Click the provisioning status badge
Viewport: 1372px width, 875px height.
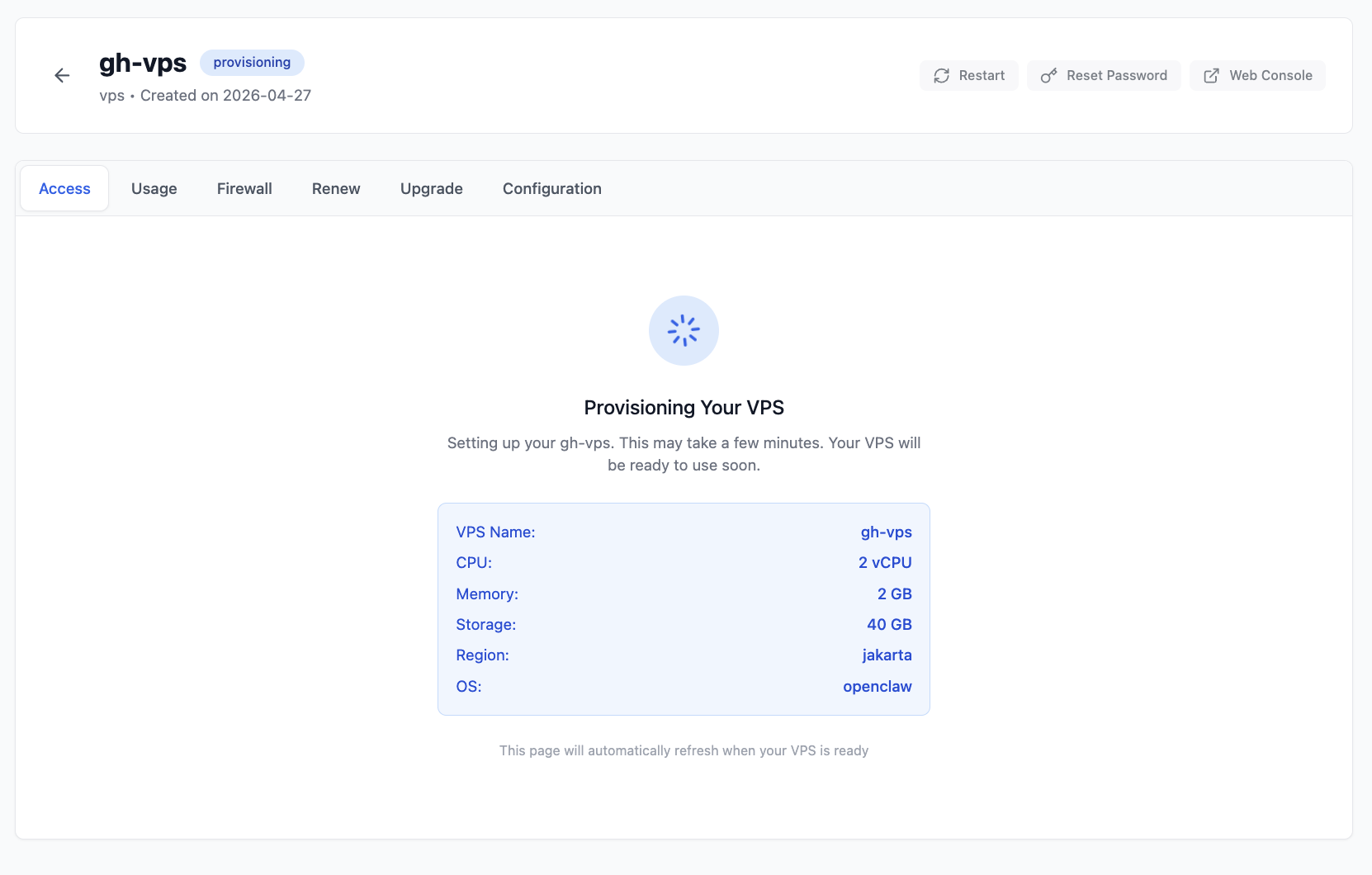pos(251,62)
